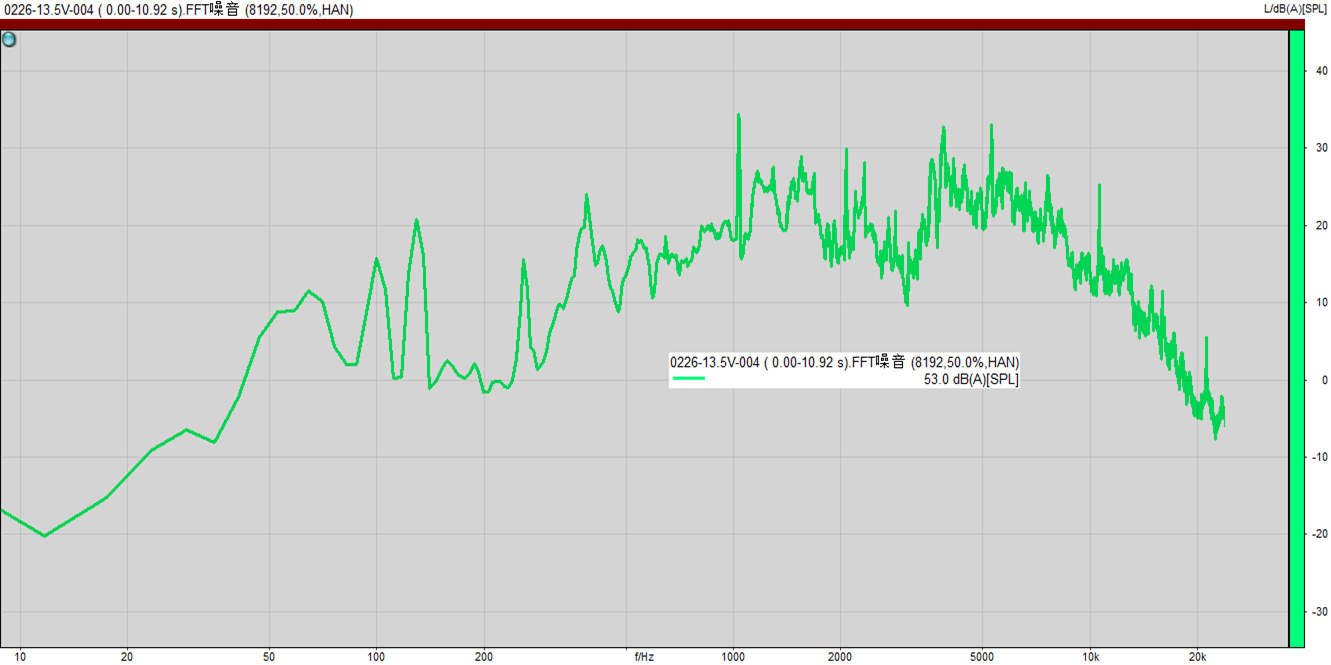Click the curve's lowest point near 12 Hz

click(x=44, y=535)
